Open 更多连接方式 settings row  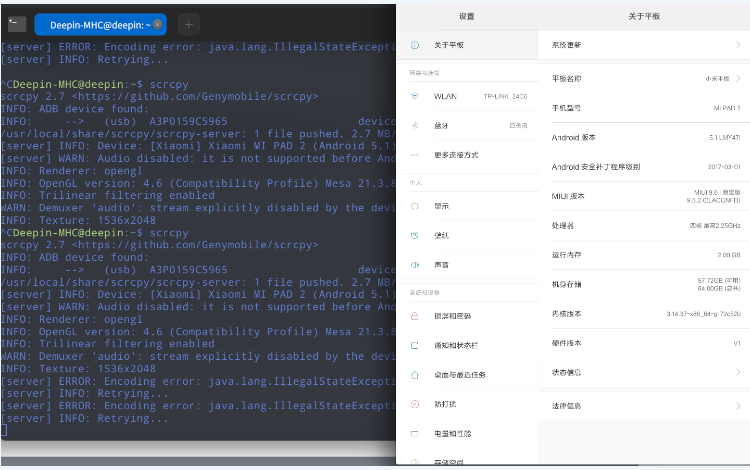(467, 155)
